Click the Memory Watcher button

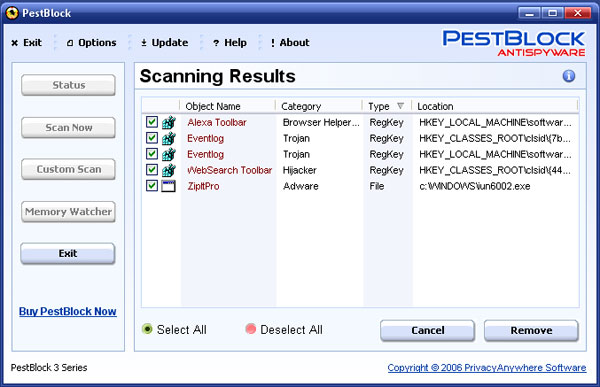[68, 212]
